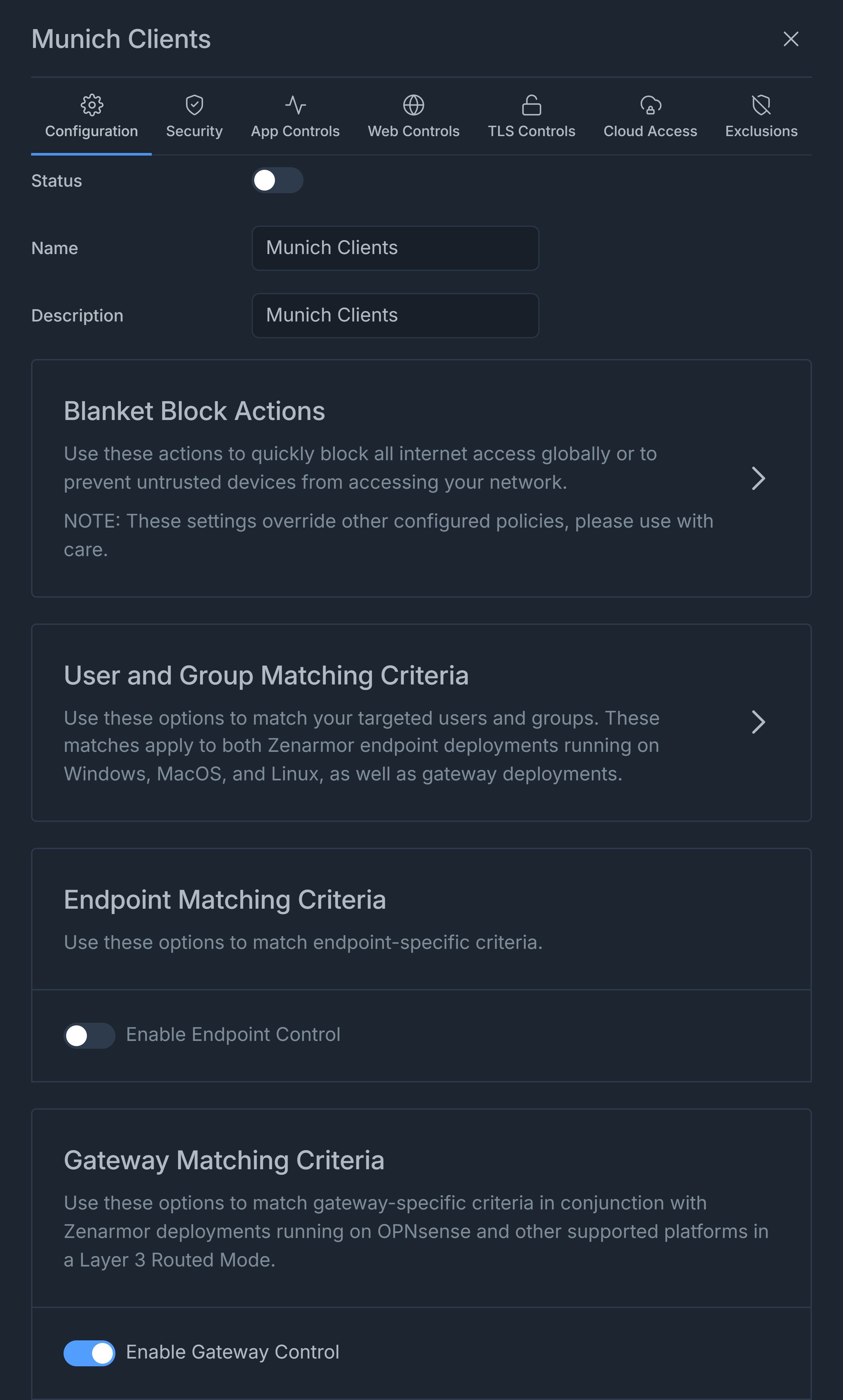Click the TLS Controls padlock icon

point(531,105)
